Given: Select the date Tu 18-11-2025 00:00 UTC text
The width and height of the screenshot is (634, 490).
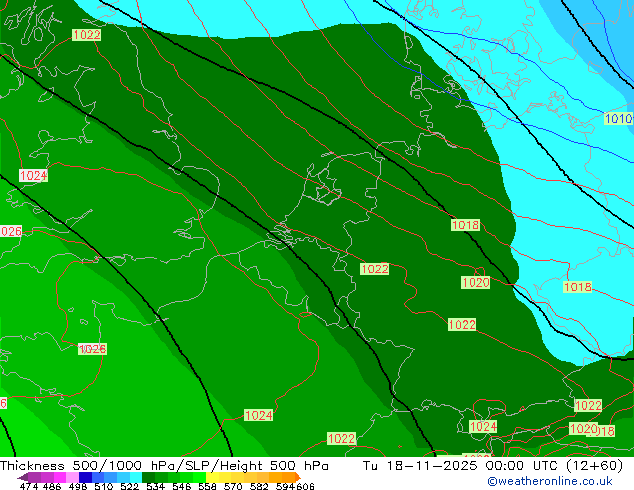Looking at the screenshot, I should coord(461,466).
